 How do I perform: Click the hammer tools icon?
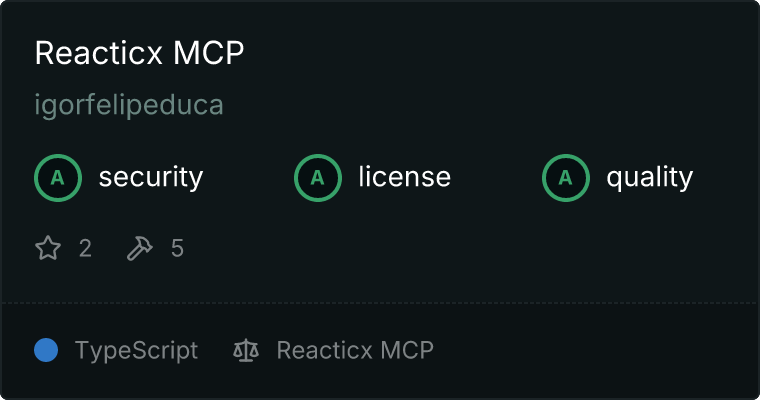point(140,248)
